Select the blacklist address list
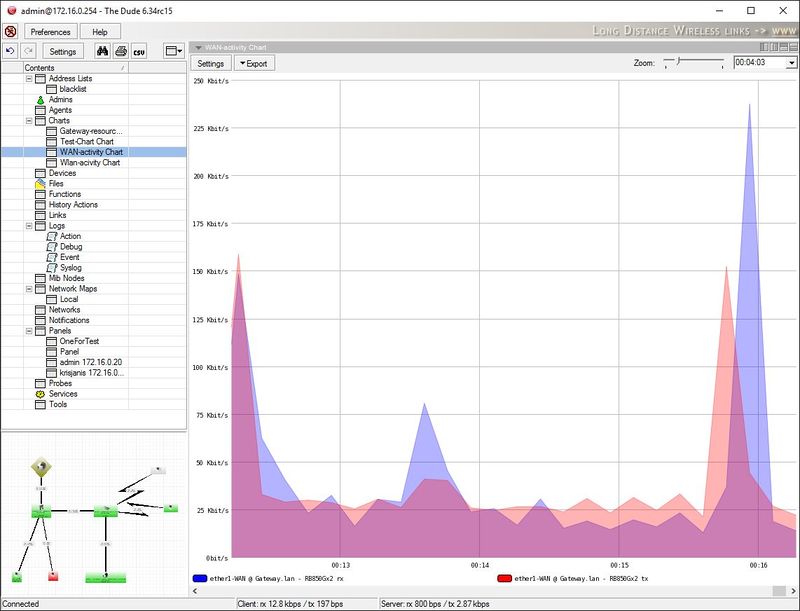This screenshot has height=611, width=800. [73, 89]
